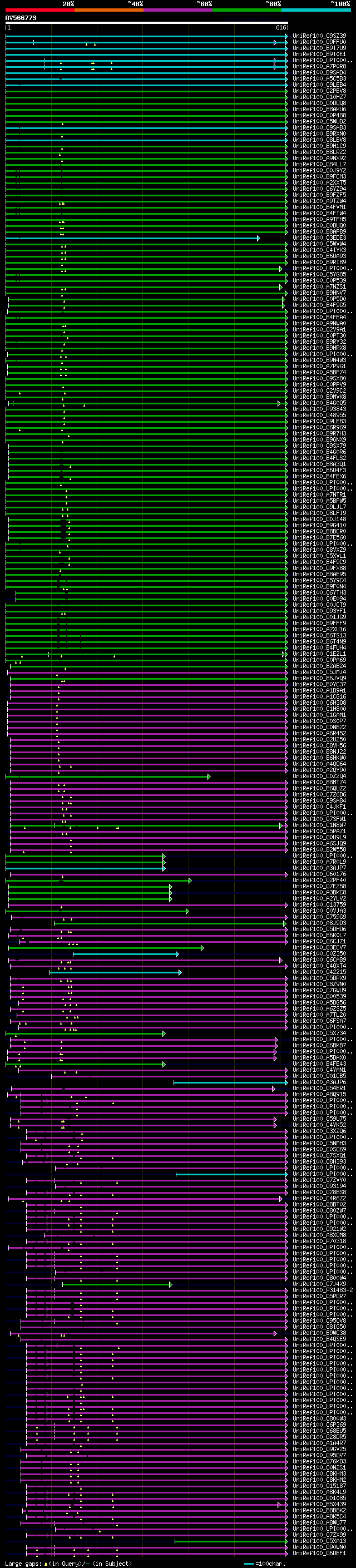Click the red 20% identity legend bar

pyautogui.click(x=39, y=10)
